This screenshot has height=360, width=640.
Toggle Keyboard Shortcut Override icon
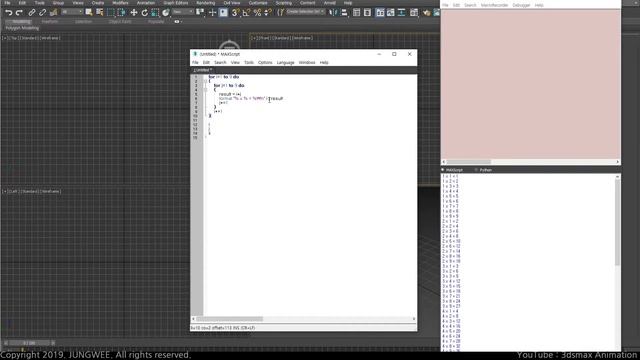click(223, 13)
